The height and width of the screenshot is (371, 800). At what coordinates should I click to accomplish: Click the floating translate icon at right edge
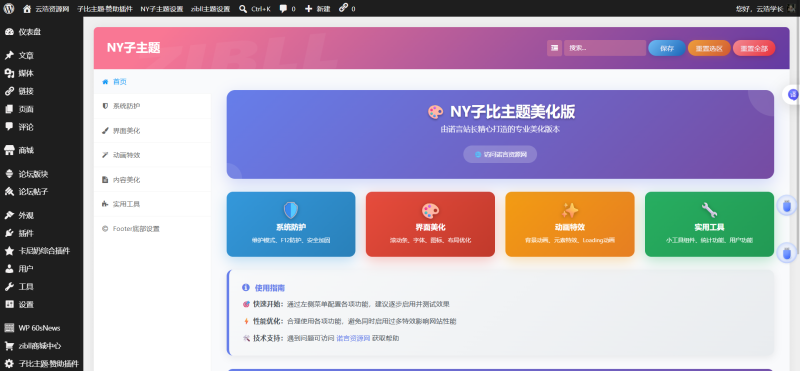point(792,94)
